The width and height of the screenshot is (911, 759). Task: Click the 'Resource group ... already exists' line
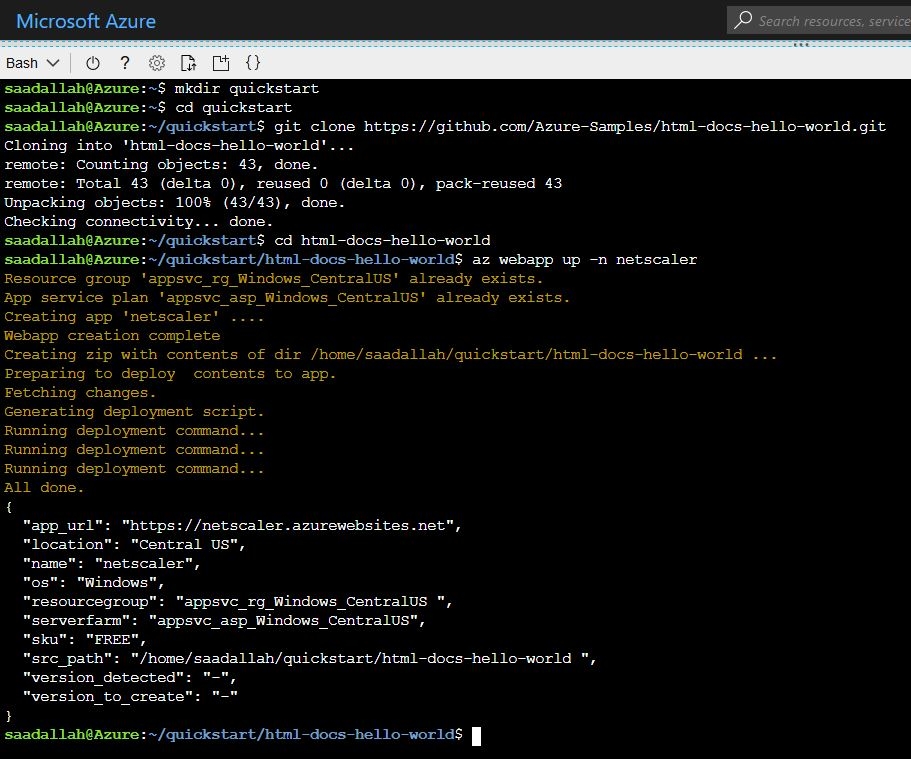274,278
